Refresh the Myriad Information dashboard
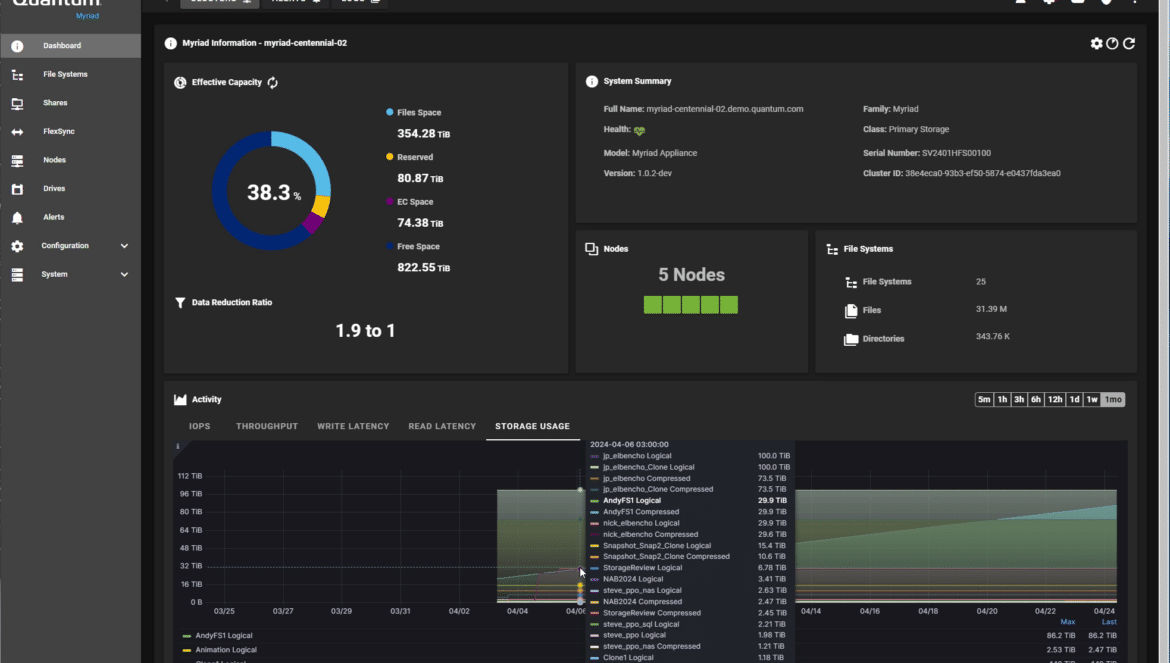 coord(1129,43)
